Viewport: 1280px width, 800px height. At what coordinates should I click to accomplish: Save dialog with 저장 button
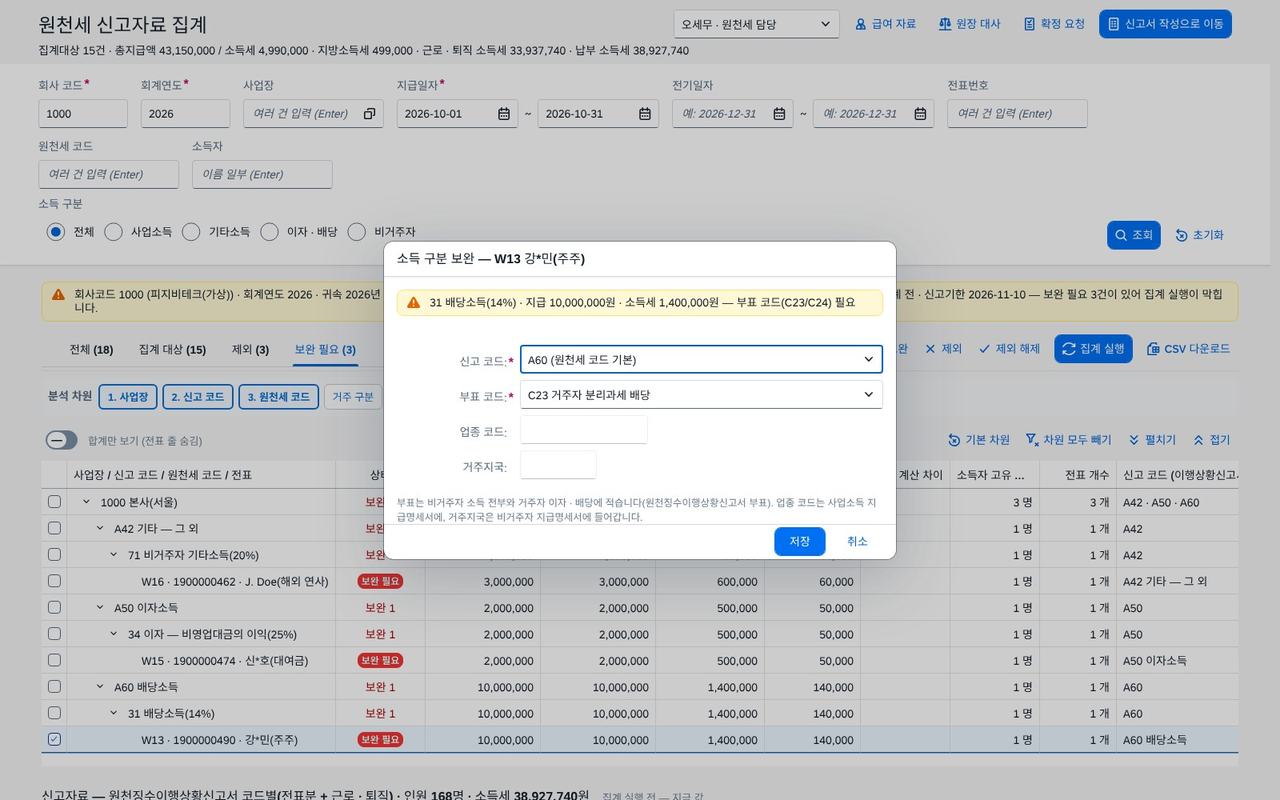[x=800, y=542]
